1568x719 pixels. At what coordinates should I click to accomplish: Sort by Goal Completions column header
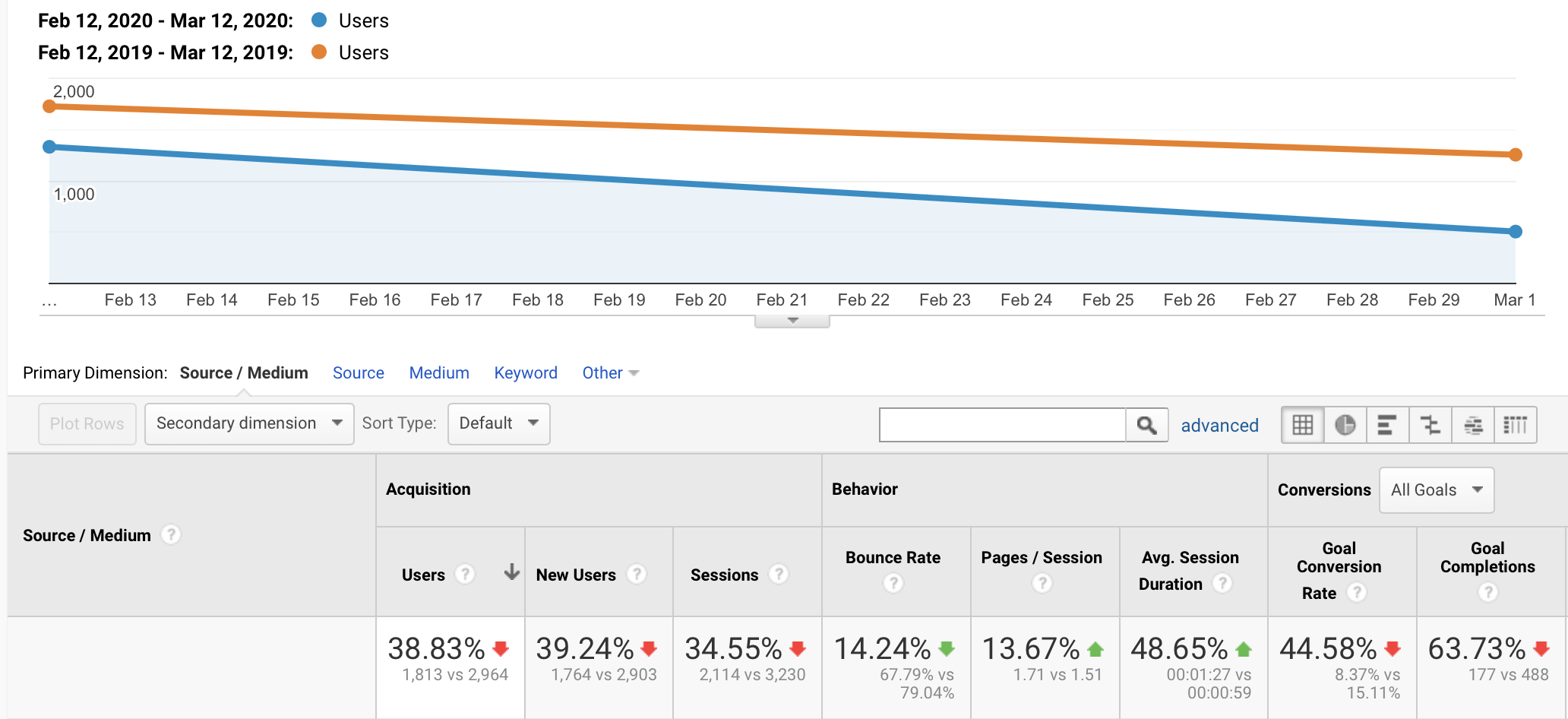coord(1487,557)
